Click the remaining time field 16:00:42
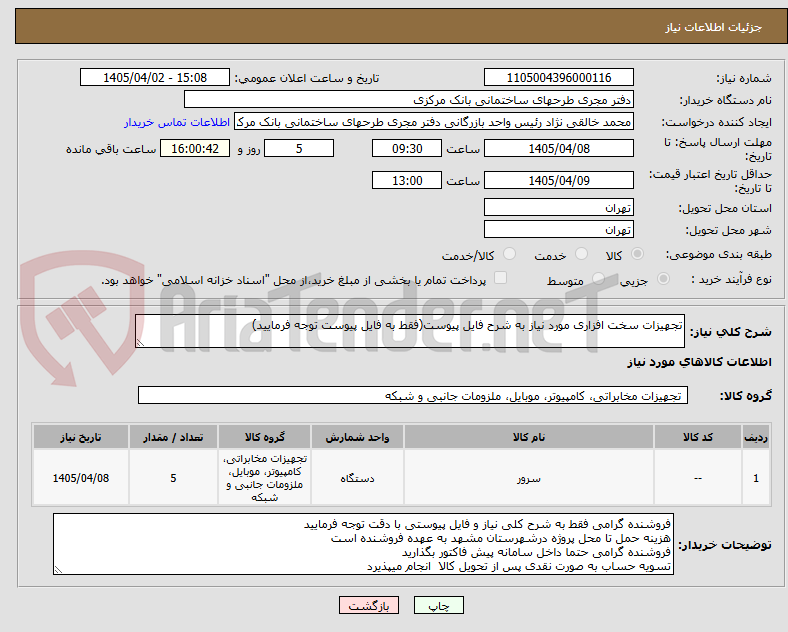Viewport: 788px width, 632px height. coord(195,149)
